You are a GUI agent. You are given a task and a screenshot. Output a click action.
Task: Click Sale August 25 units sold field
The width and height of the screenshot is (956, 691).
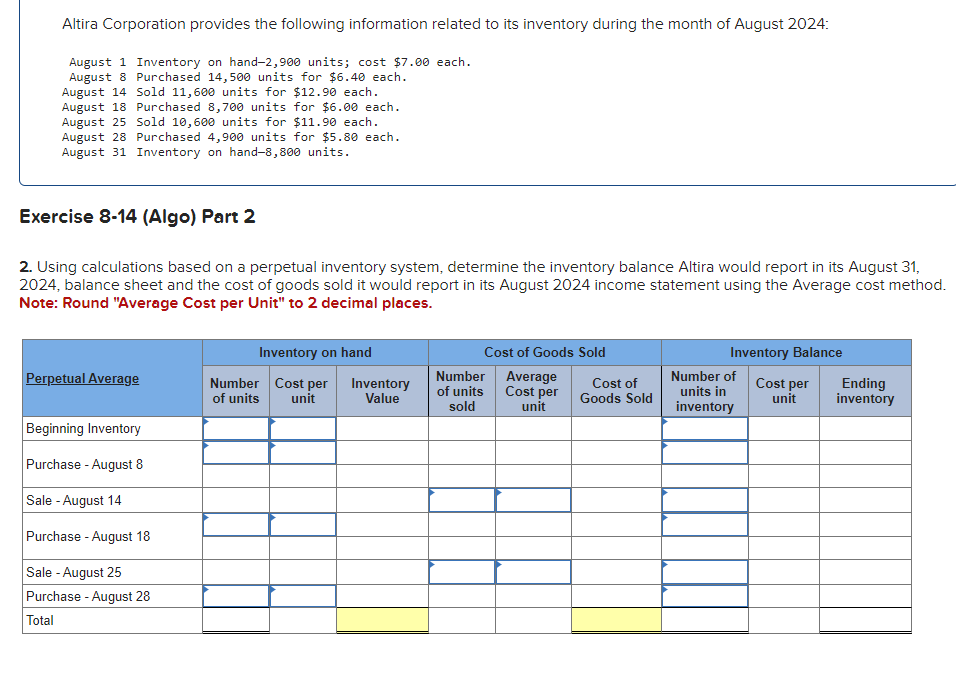(462, 572)
